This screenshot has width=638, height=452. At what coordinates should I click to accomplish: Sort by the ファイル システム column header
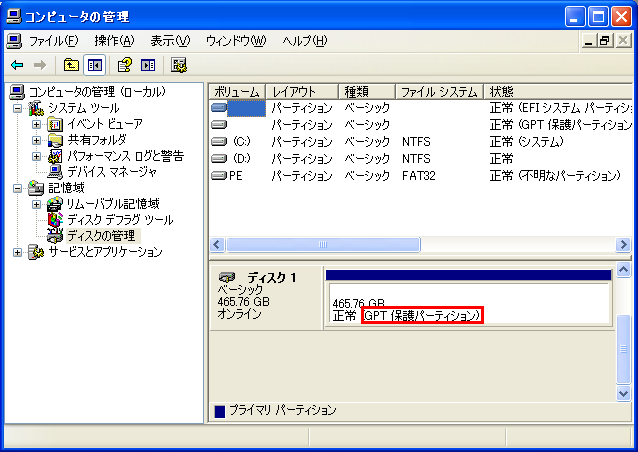pos(439,92)
